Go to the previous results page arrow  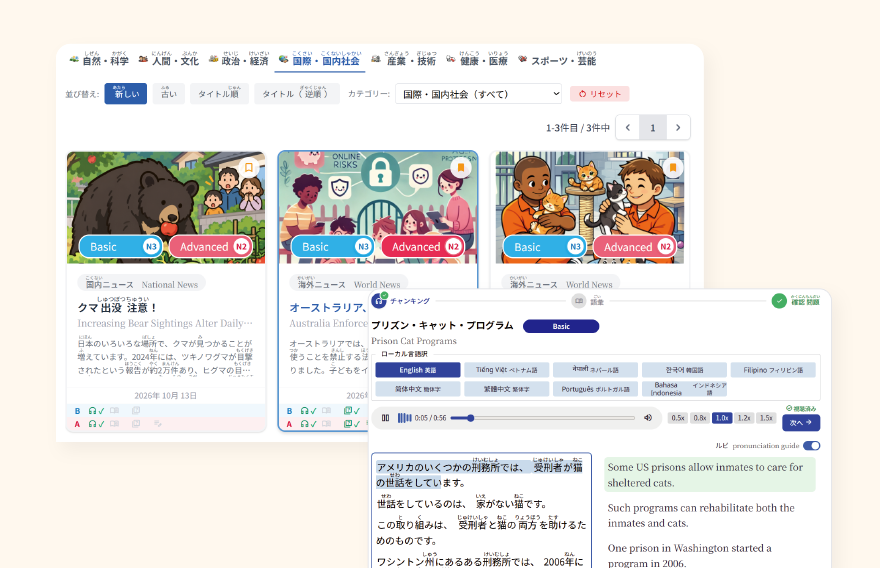pos(628,127)
